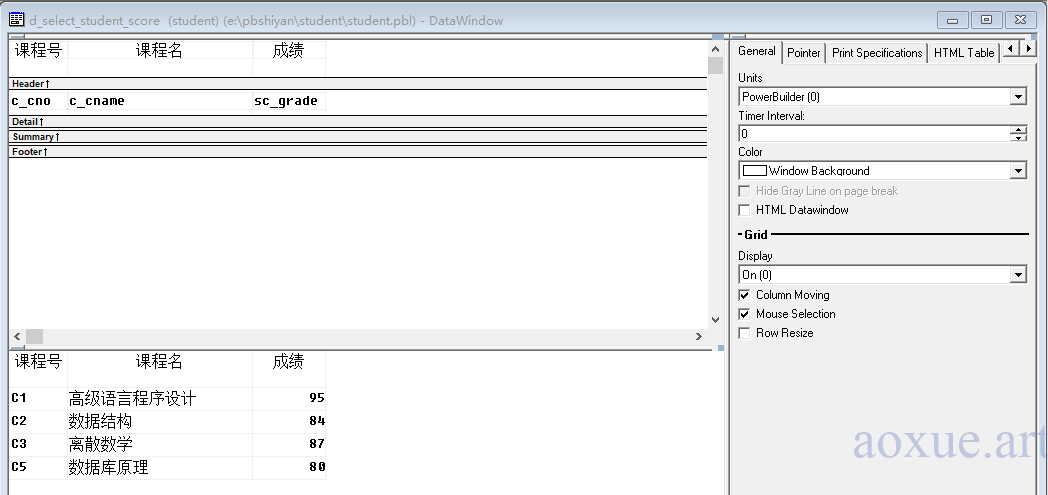Uncheck the Column Moving checkbox
Viewport: 1048px width, 495px height.
coord(745,295)
